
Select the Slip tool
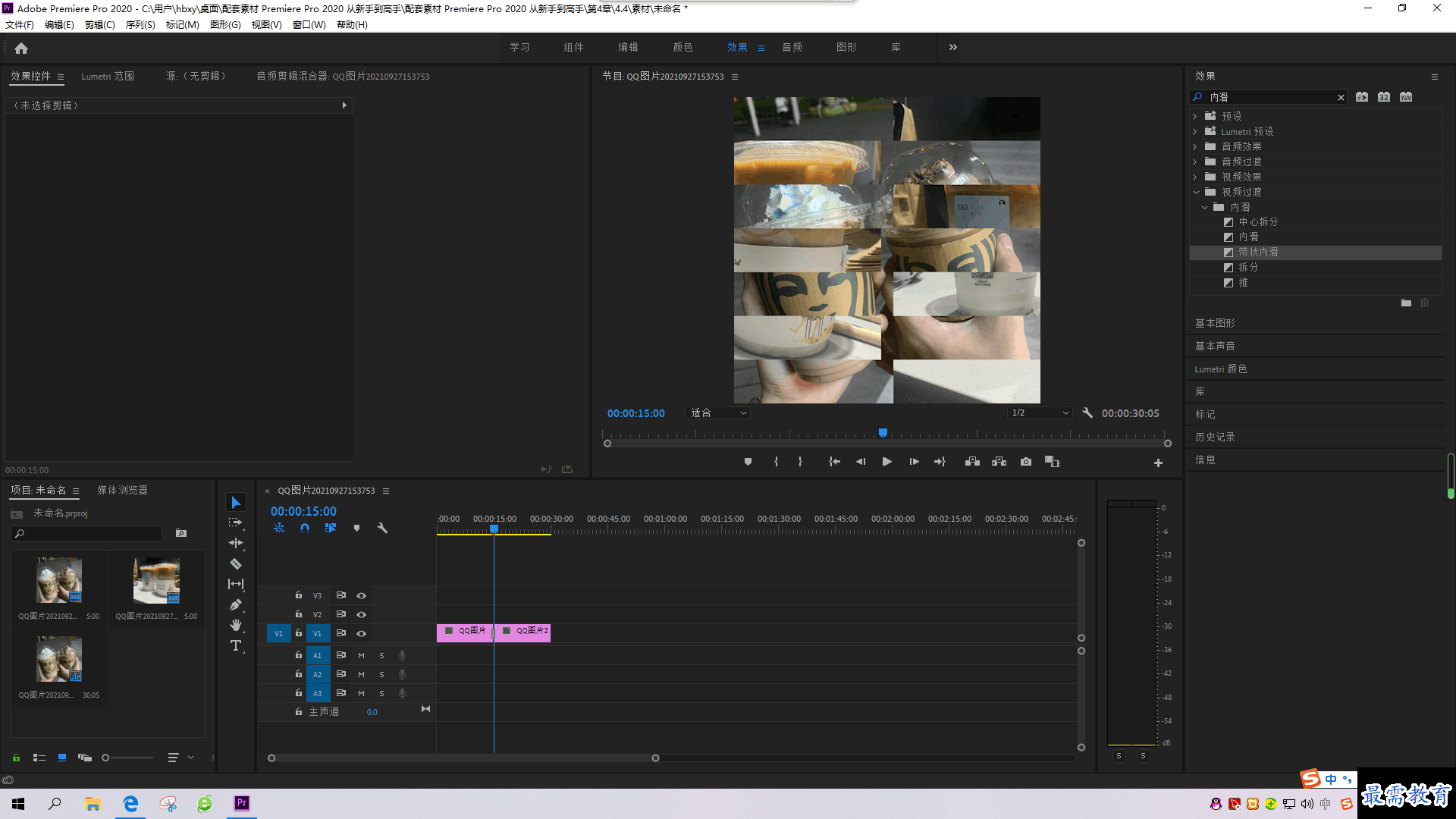pyautogui.click(x=236, y=584)
